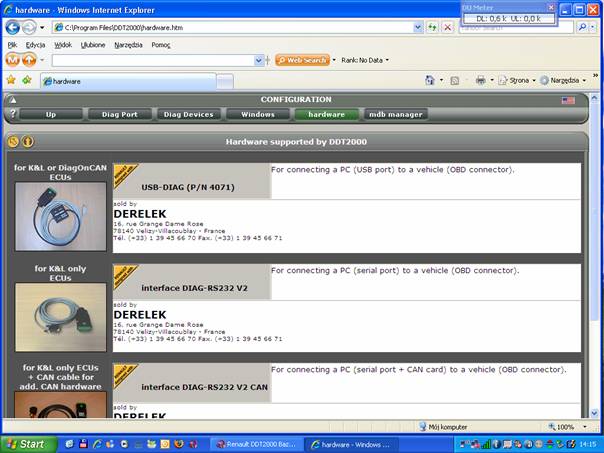Click the system tray clock 14:15

click(587, 444)
